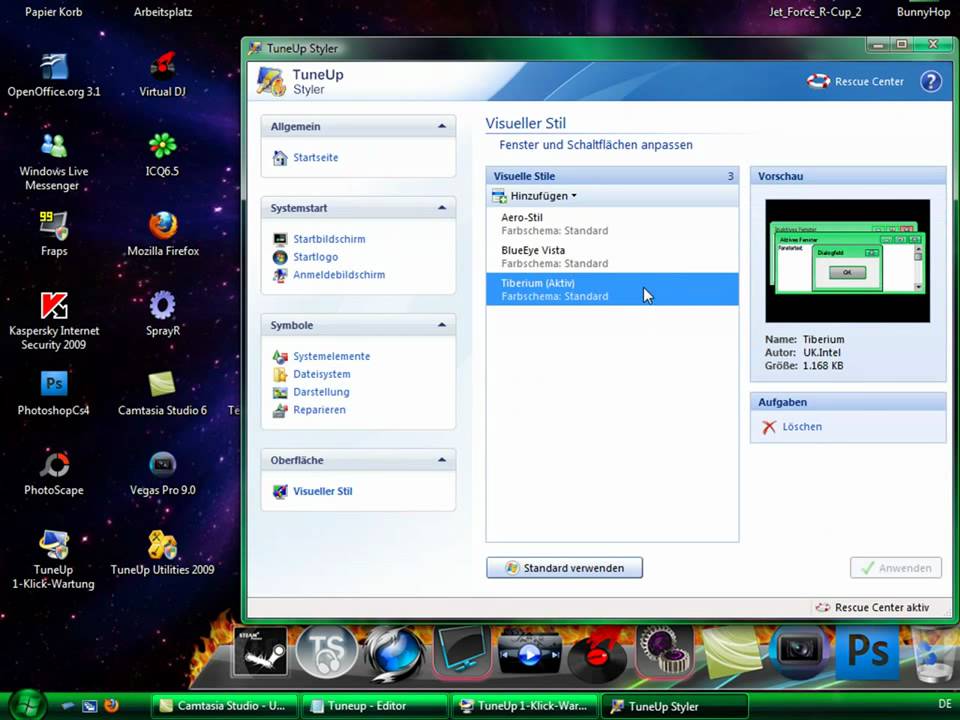Open the media player dock icon
960x720 pixels.
[528, 653]
